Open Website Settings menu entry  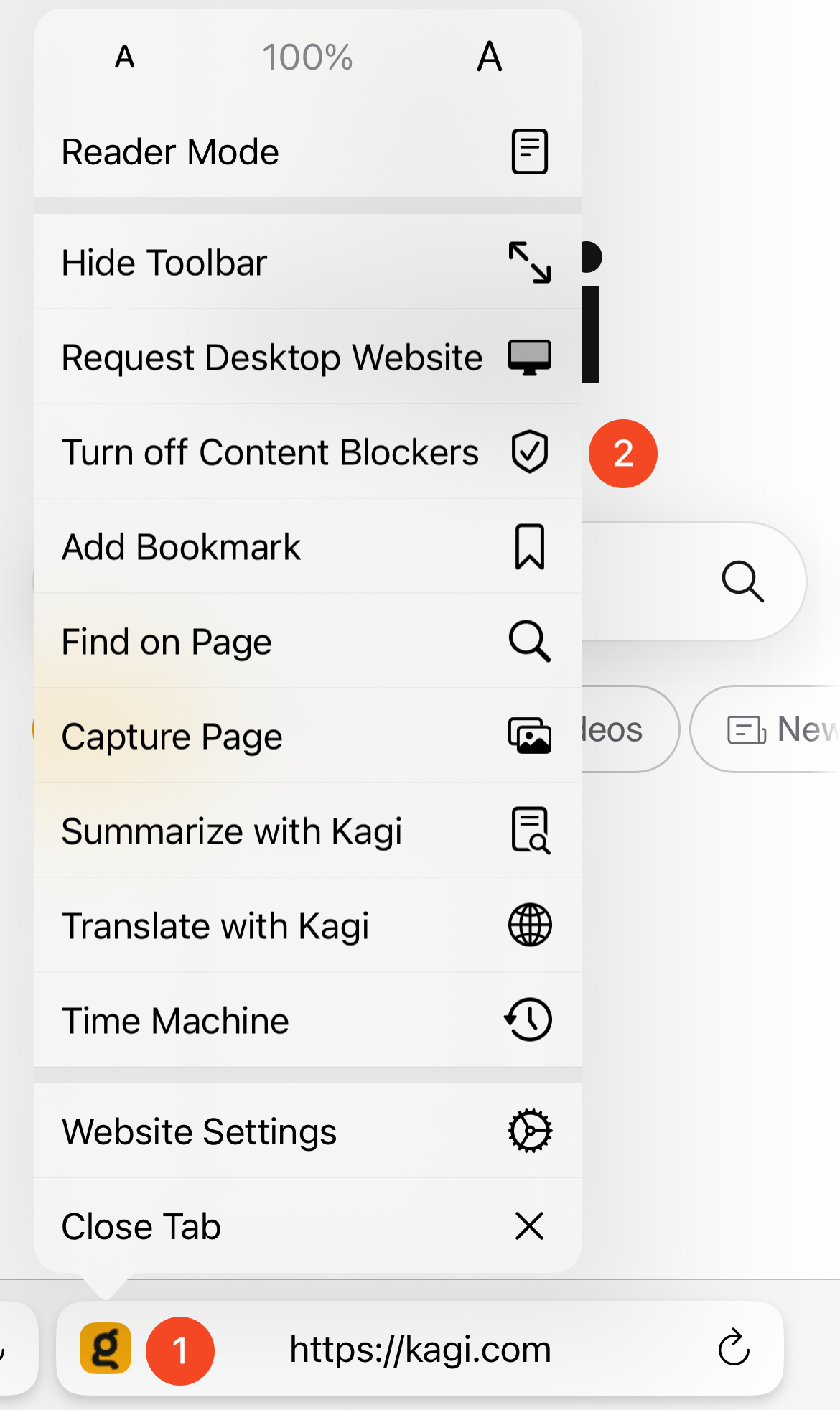308,1131
